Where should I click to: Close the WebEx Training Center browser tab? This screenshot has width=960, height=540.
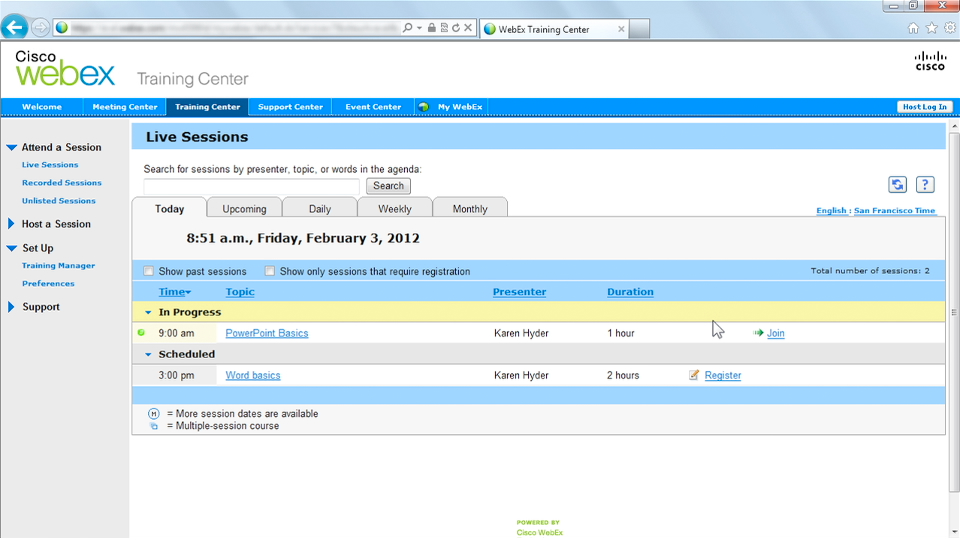click(621, 29)
